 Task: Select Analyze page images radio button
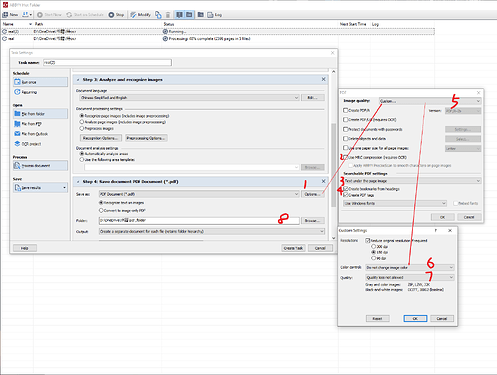[82, 122]
